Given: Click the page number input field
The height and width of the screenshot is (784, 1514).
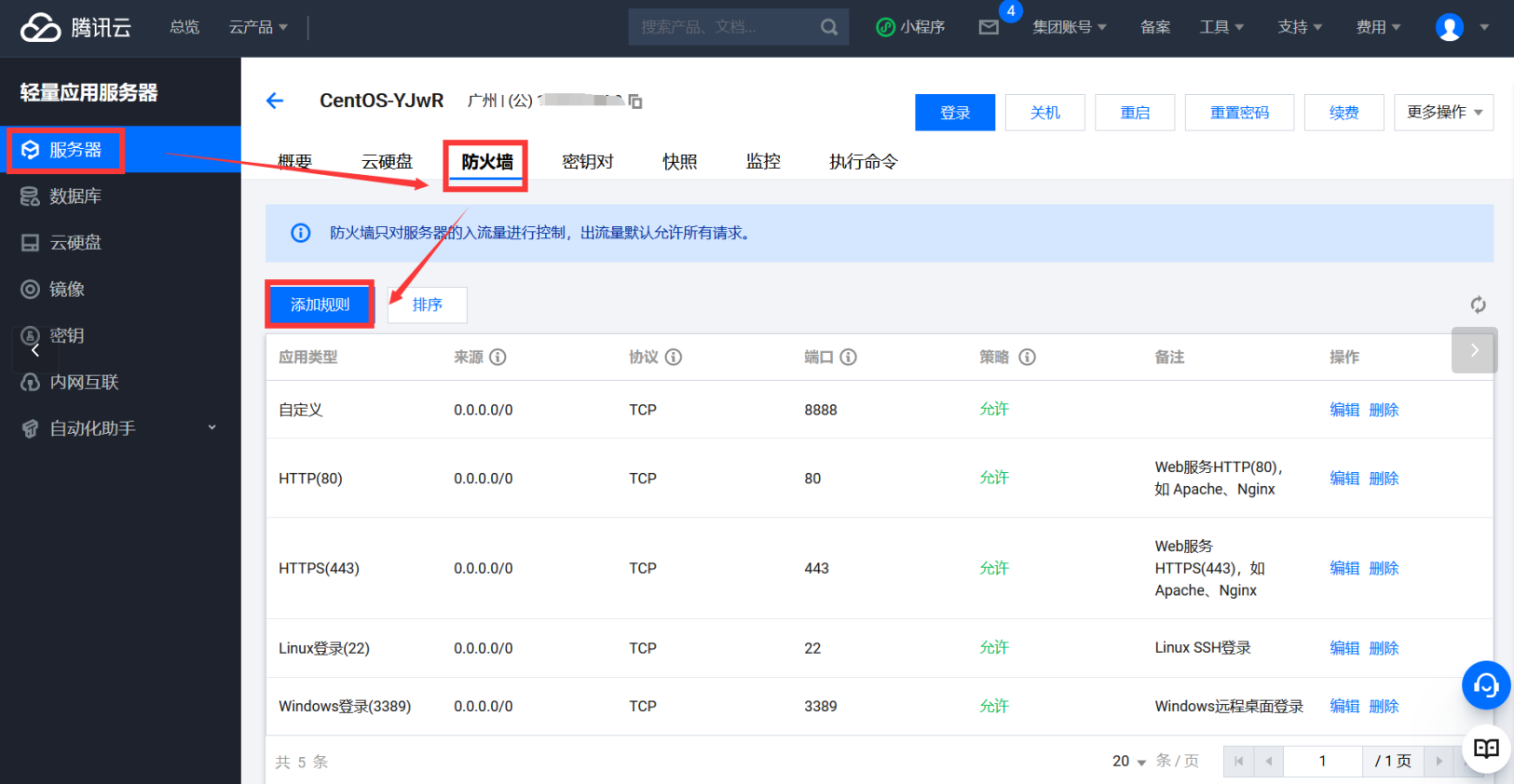Looking at the screenshot, I should 1323,762.
